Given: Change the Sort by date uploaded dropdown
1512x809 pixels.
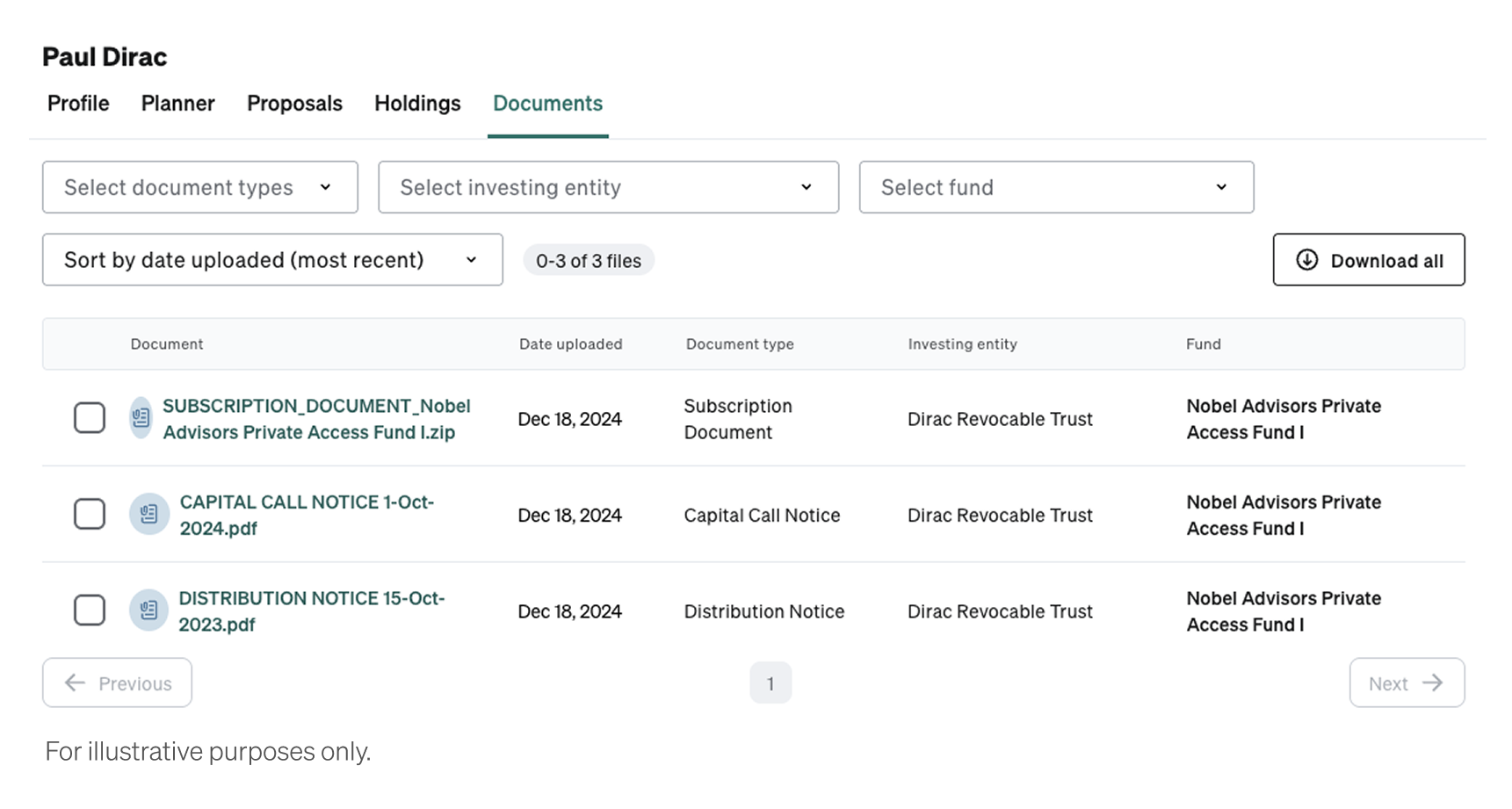Looking at the screenshot, I should coord(271,260).
